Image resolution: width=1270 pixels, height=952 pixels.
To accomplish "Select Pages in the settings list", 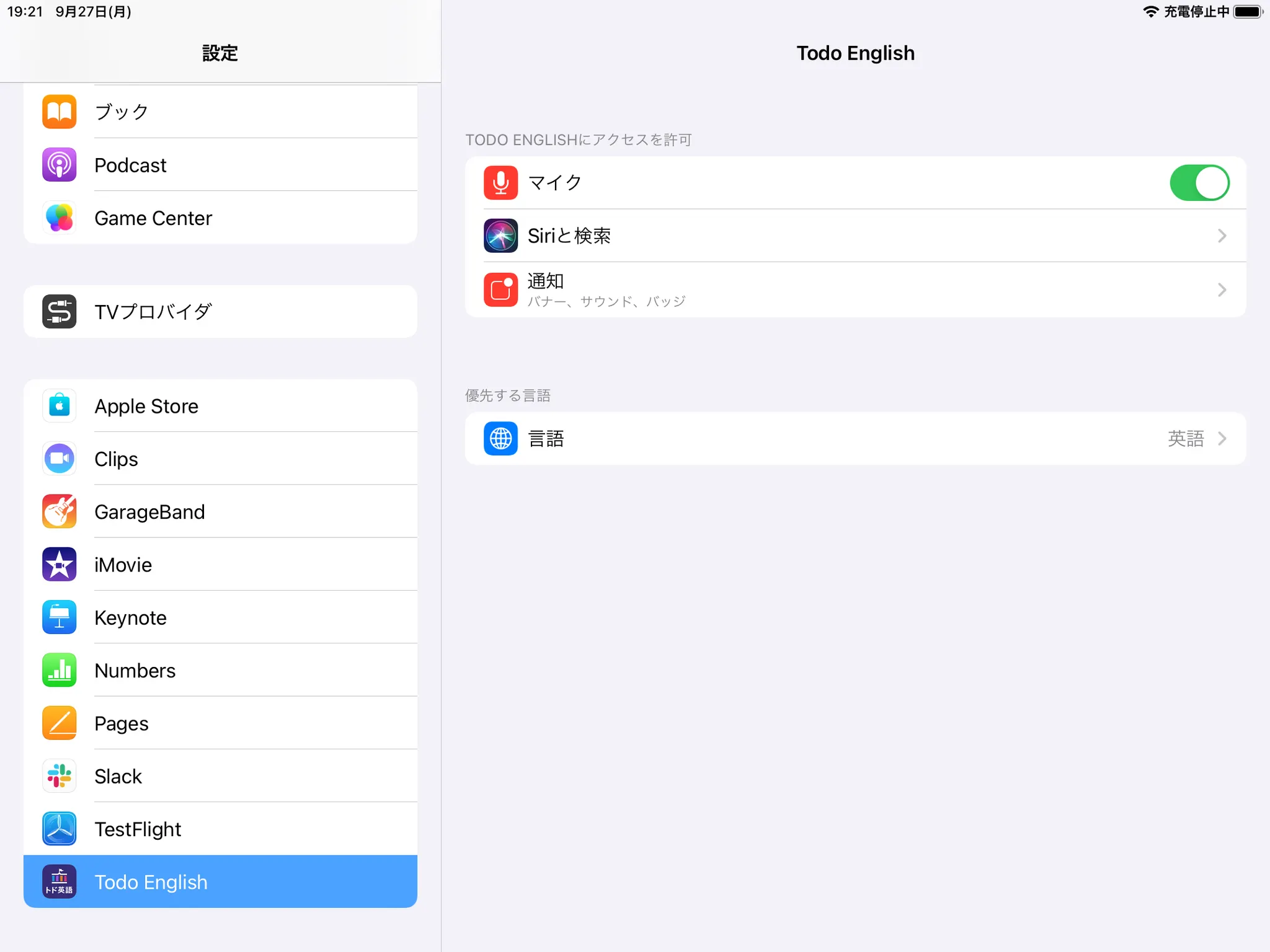I will click(x=220, y=723).
